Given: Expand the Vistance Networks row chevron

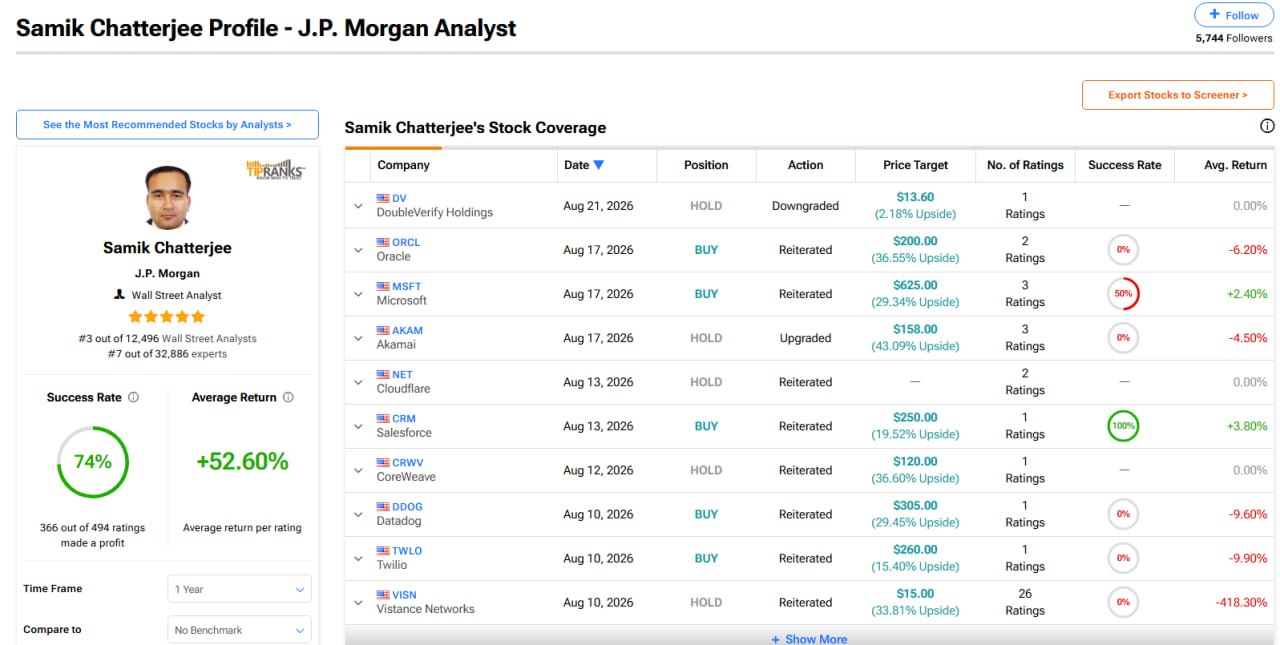Looking at the screenshot, I should click(358, 602).
